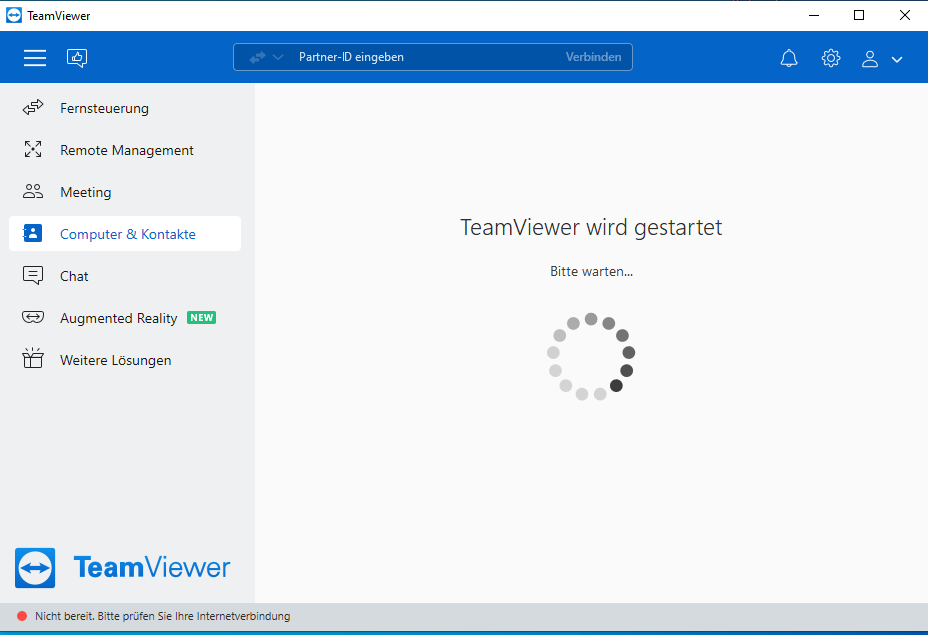The width and height of the screenshot is (928, 635).
Task: Click the Remote Management expand-arrows icon
Action: tap(33, 149)
